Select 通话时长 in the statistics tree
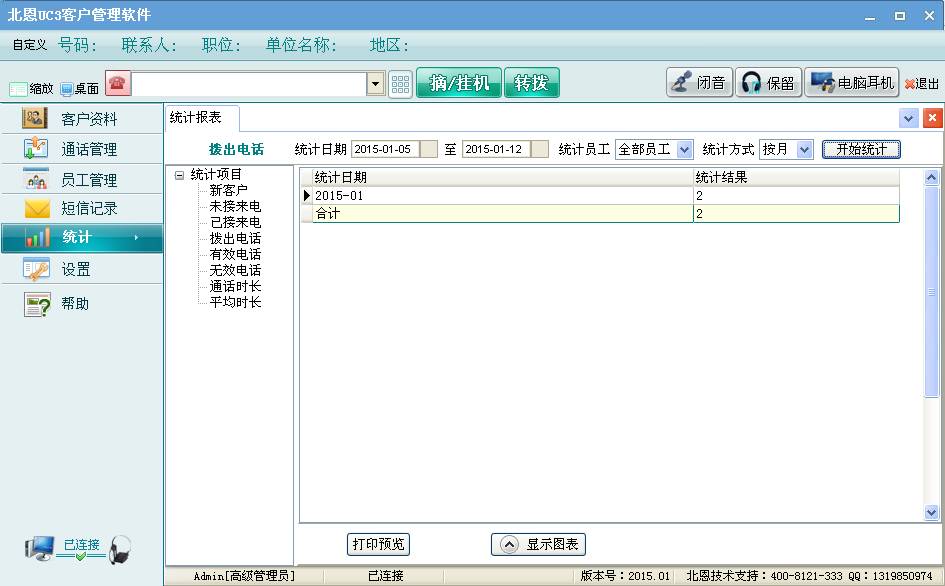This screenshot has height=586, width=945. [235, 286]
